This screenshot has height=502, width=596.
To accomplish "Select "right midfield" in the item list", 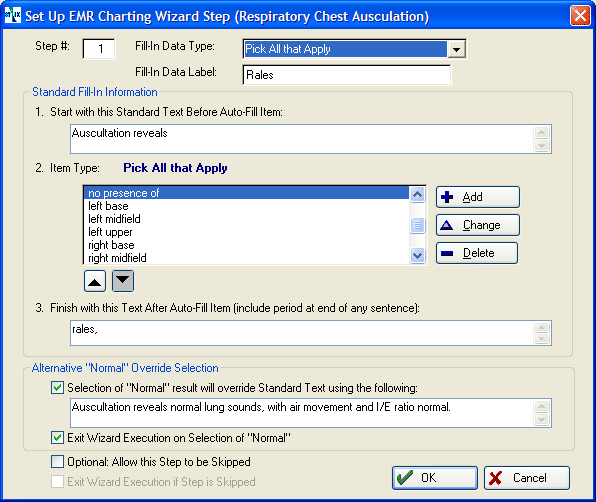I will pos(246,258).
